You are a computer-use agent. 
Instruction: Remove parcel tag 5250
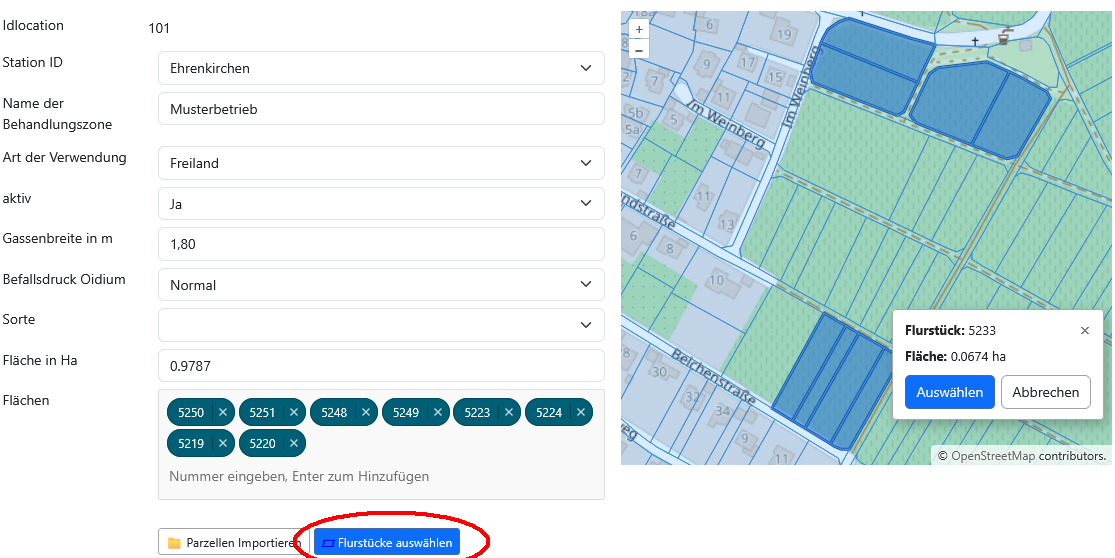pyautogui.click(x=223, y=412)
